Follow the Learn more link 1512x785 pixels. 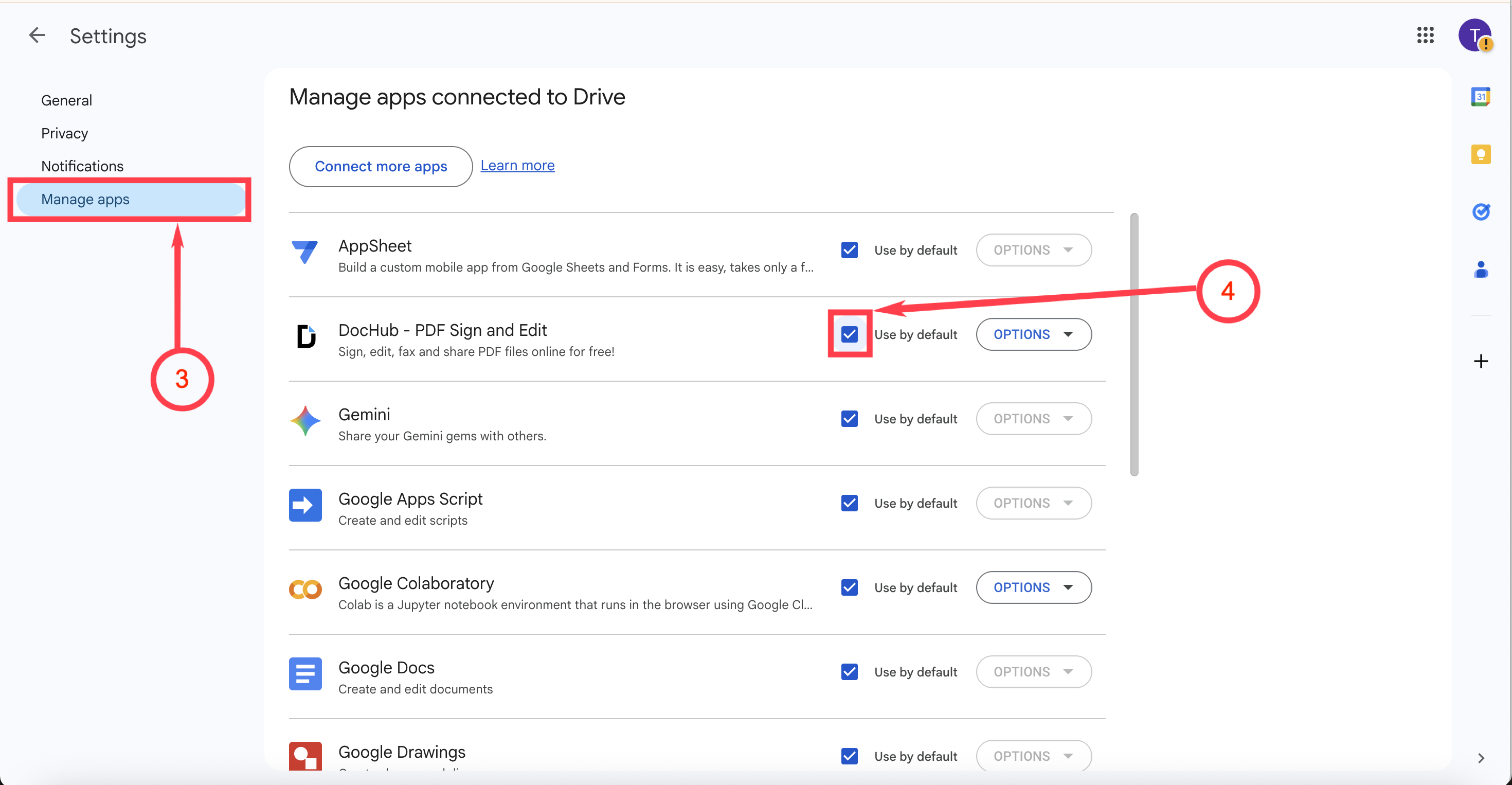coord(517,166)
